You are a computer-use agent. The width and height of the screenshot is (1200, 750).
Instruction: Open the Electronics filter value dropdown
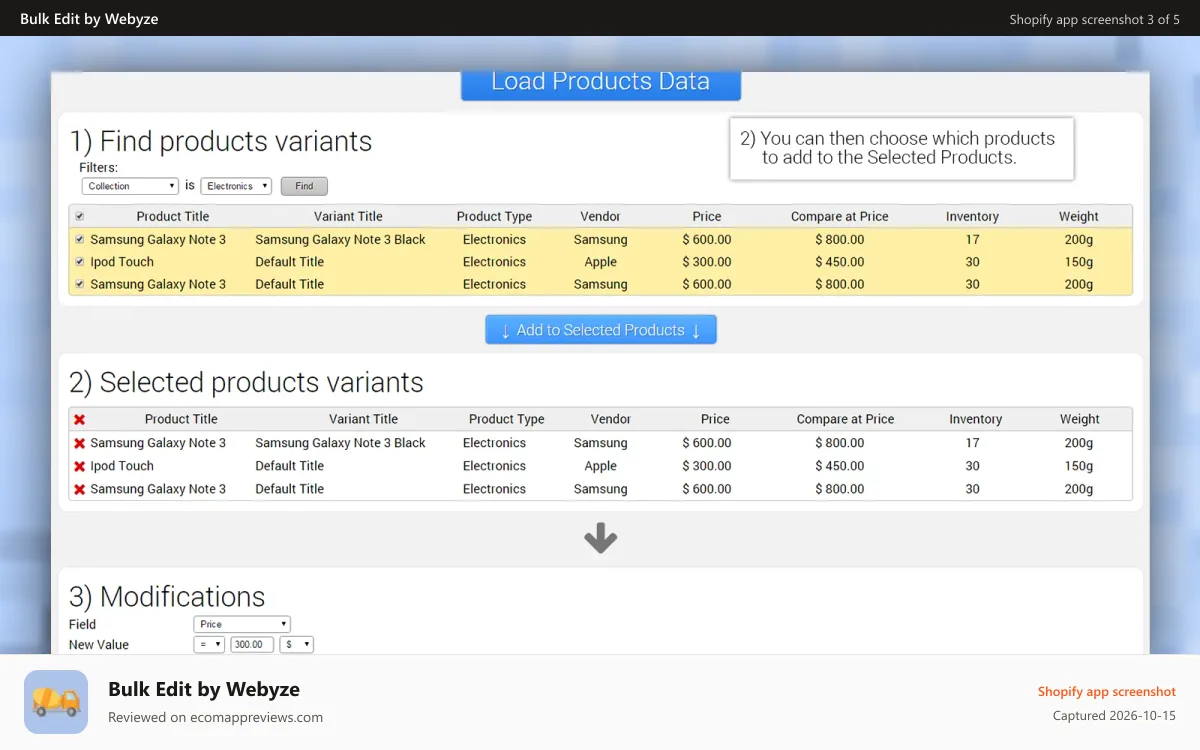(236, 186)
